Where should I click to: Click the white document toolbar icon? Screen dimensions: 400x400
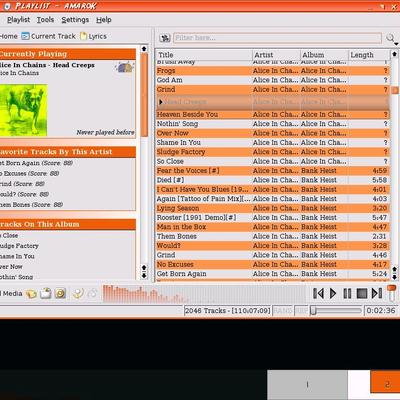[x=46, y=293]
